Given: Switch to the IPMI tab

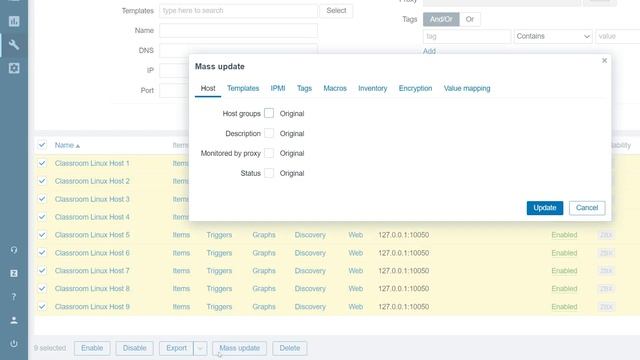Looking at the screenshot, I should click(x=278, y=88).
